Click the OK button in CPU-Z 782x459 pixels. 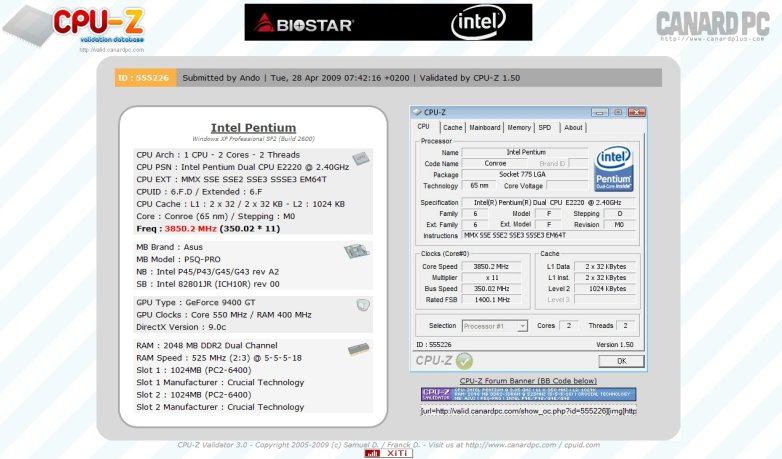coord(621,361)
